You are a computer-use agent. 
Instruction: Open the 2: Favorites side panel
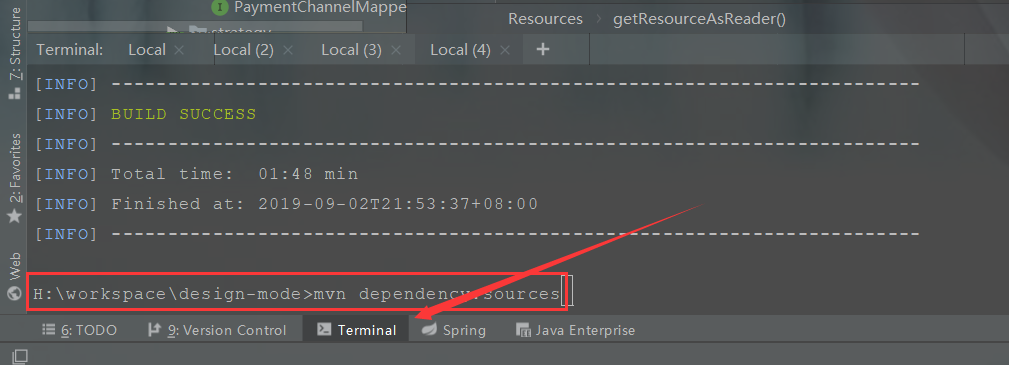[14, 178]
